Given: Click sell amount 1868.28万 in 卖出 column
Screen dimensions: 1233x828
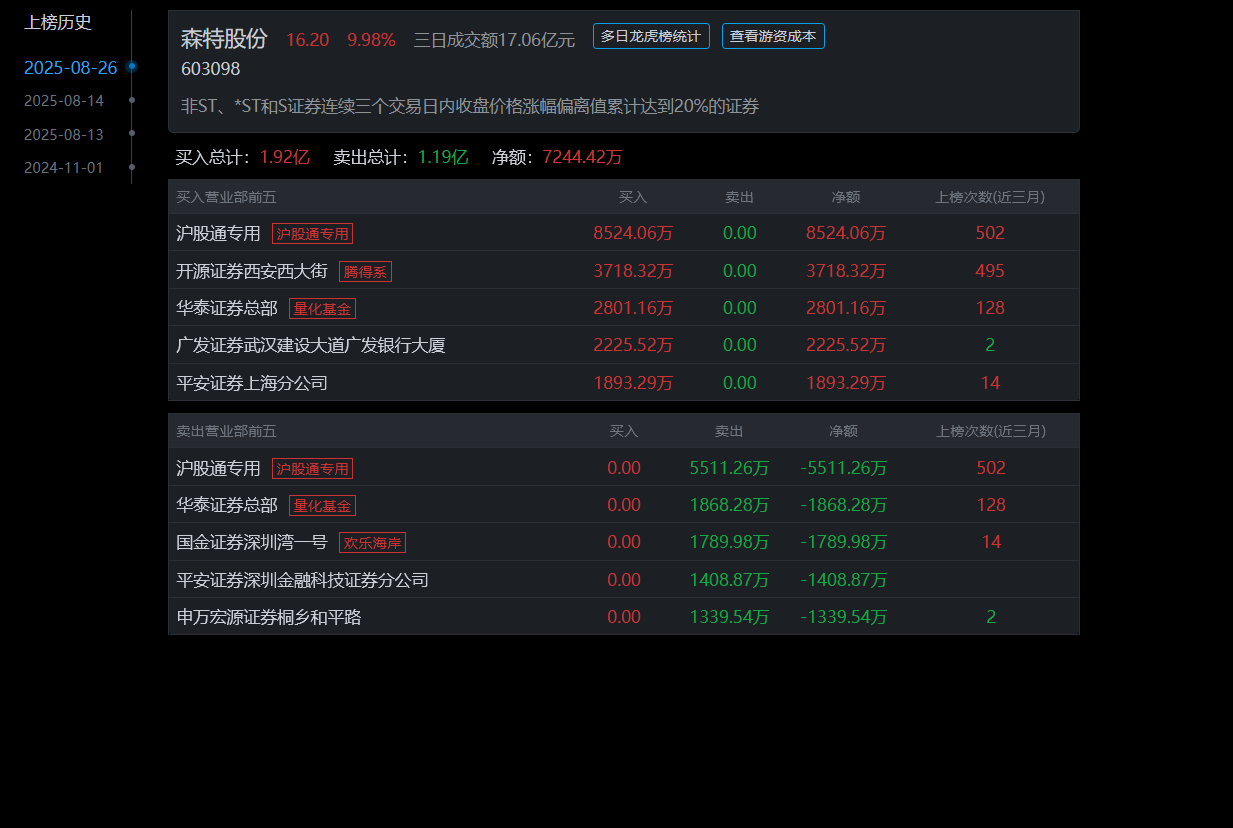Looking at the screenshot, I should coord(729,505).
